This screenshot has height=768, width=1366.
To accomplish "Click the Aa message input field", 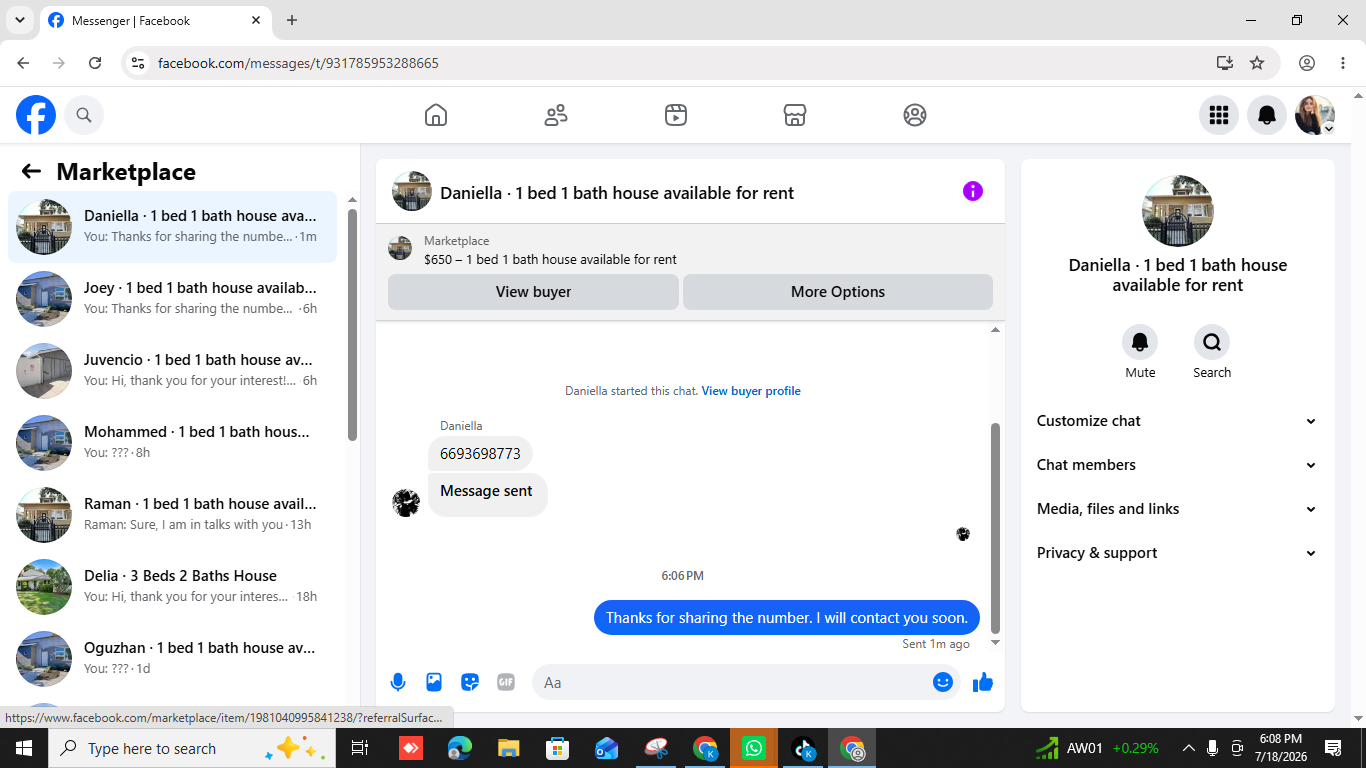I will [733, 682].
